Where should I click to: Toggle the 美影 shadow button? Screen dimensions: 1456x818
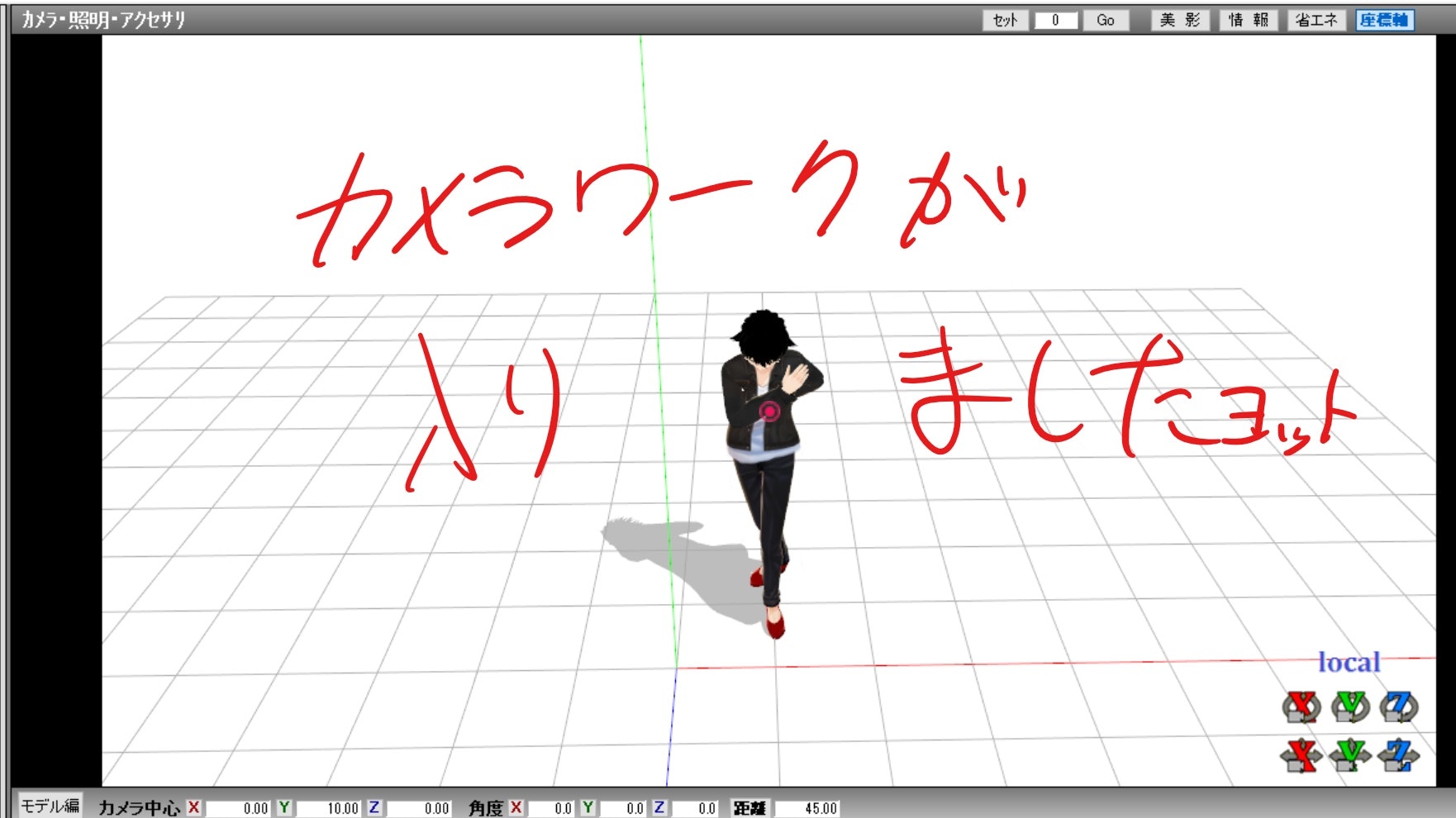[1180, 21]
